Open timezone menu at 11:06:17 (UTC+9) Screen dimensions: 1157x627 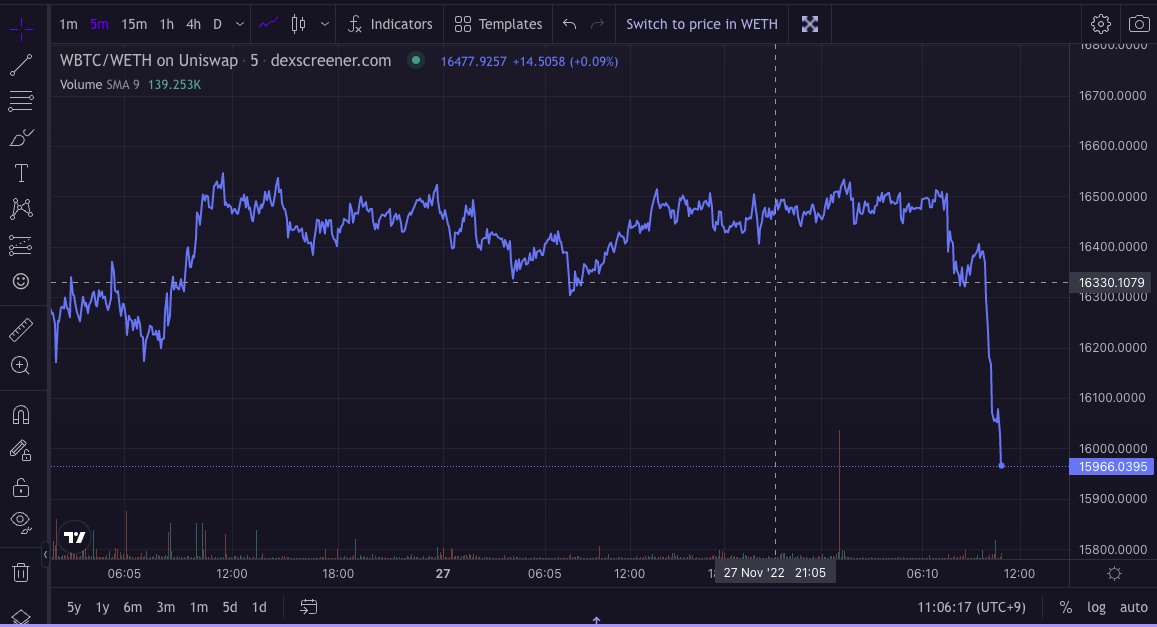(971, 607)
